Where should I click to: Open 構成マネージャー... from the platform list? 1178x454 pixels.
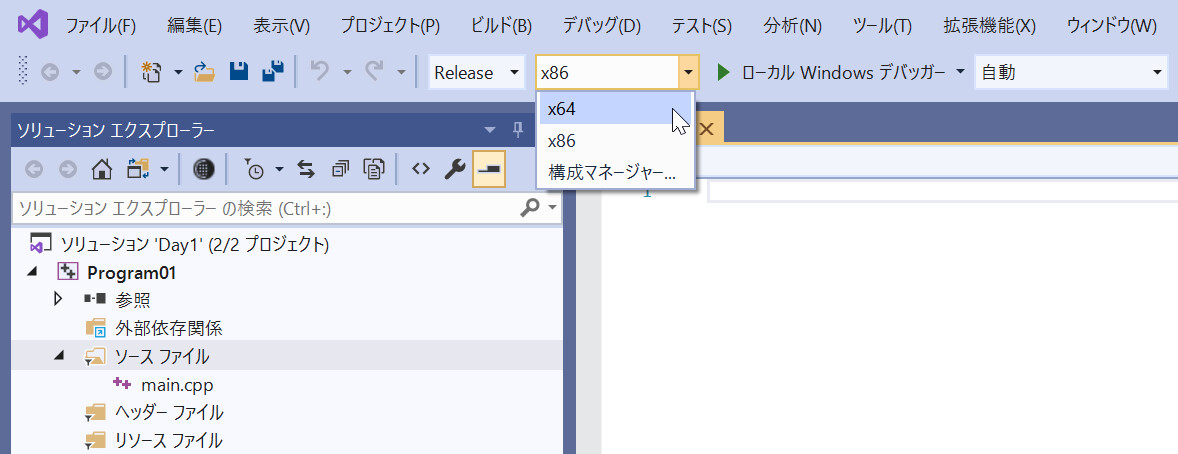pos(612,172)
